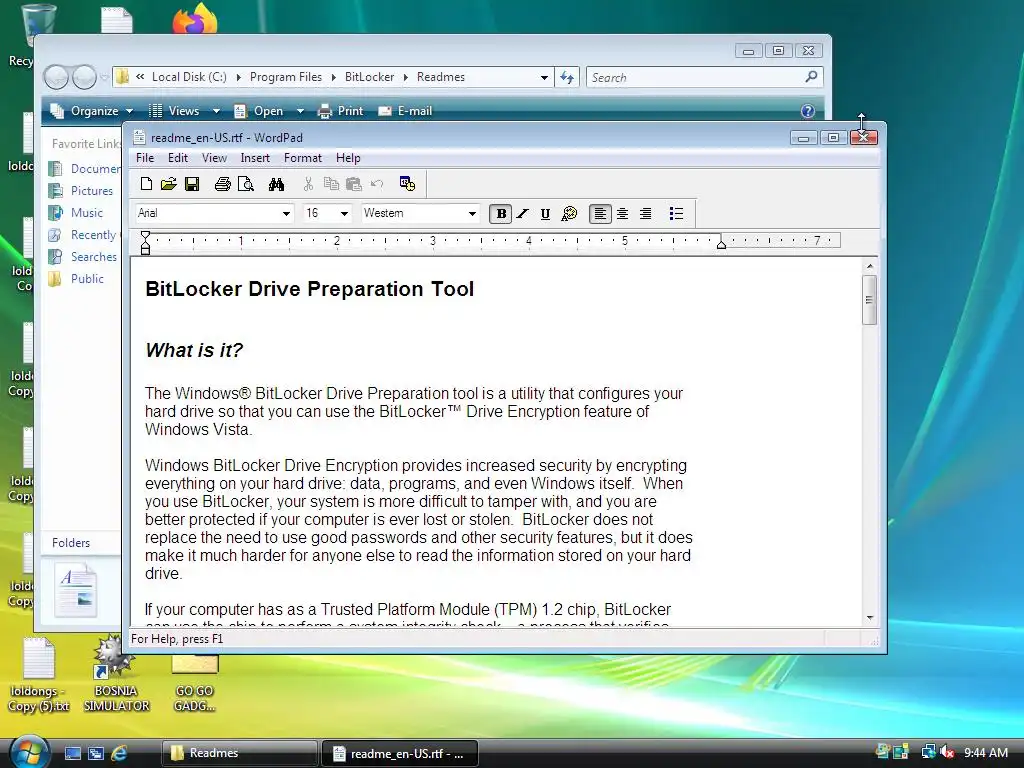This screenshot has width=1024, height=768.
Task: Open the Western script dropdown
Action: 472,214
